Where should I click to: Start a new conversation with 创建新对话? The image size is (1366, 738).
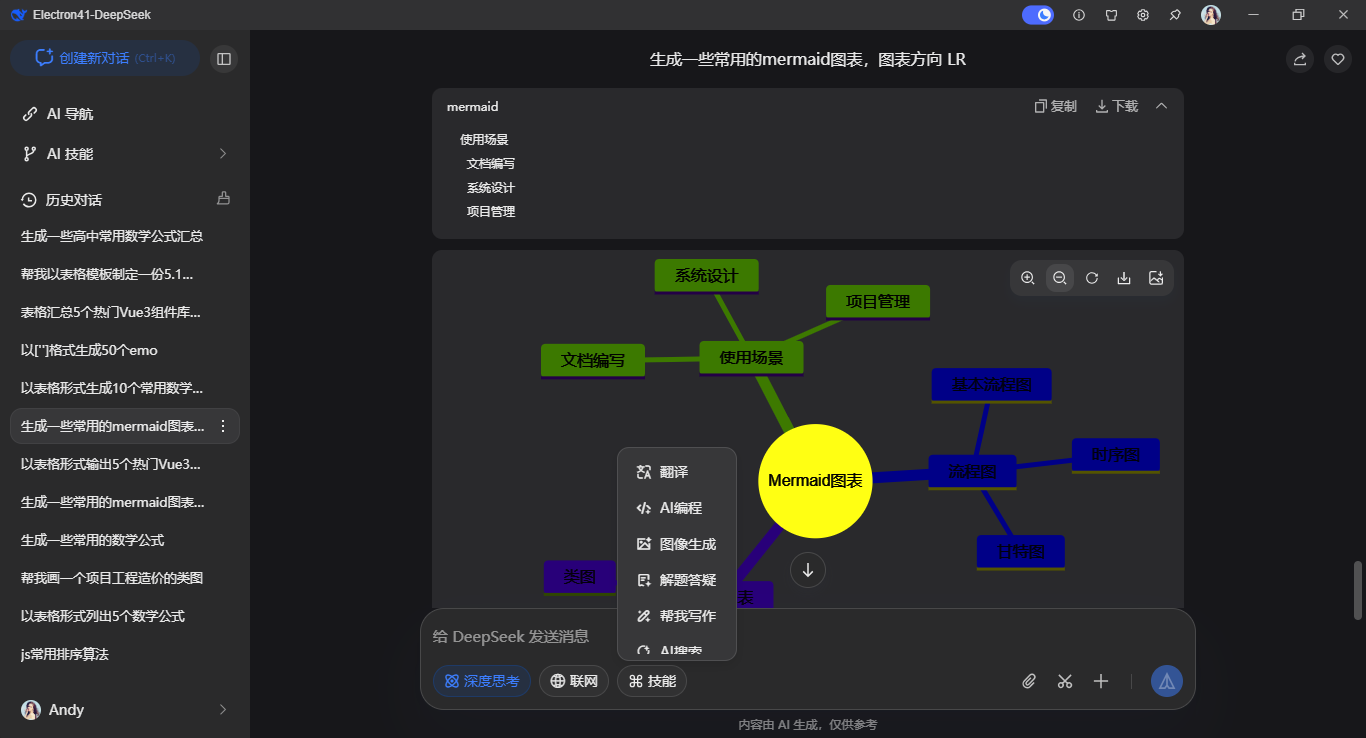pyautogui.click(x=105, y=58)
